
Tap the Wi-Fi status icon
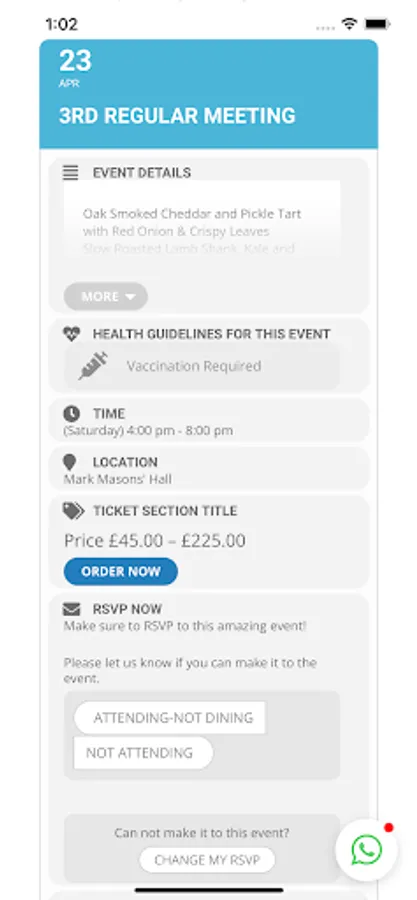click(349, 24)
